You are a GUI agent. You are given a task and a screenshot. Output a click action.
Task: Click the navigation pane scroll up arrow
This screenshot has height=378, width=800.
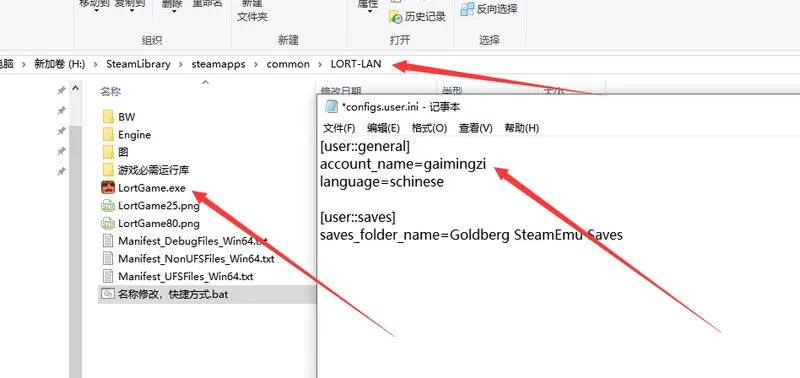coord(76,89)
